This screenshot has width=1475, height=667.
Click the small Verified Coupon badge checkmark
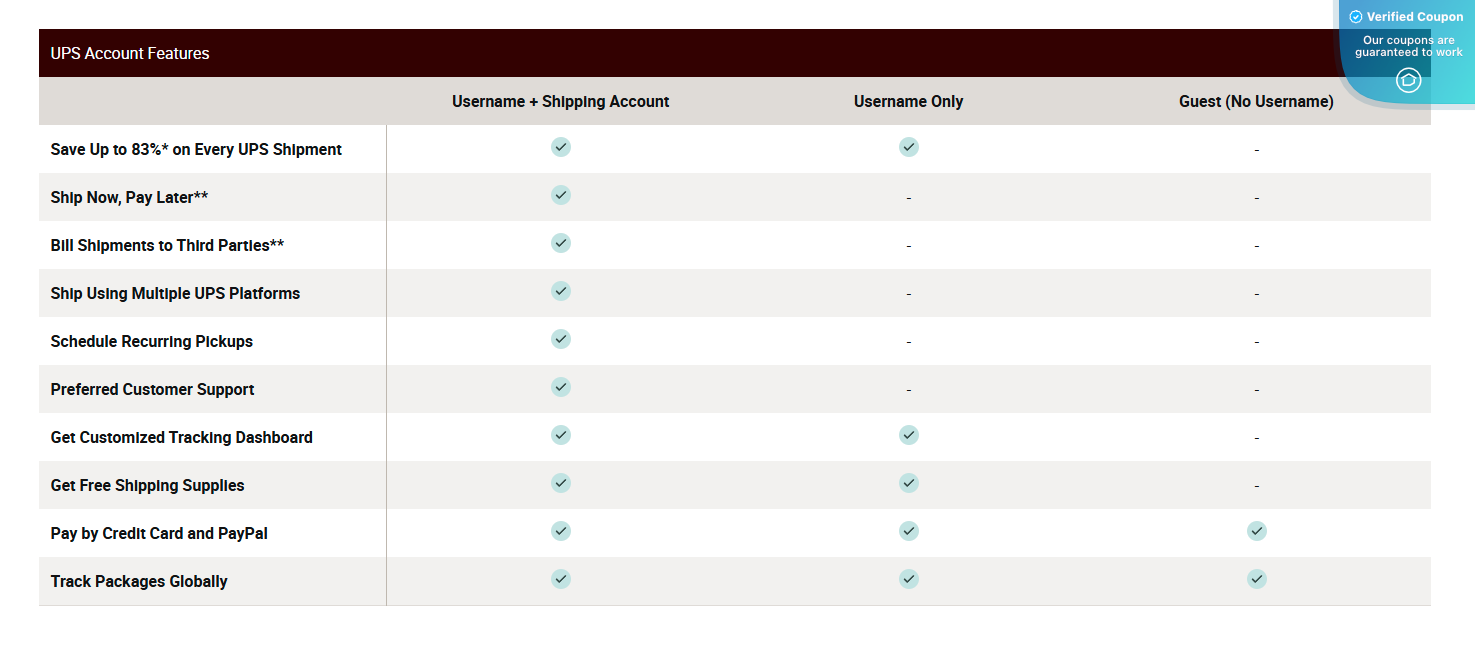pos(1356,17)
